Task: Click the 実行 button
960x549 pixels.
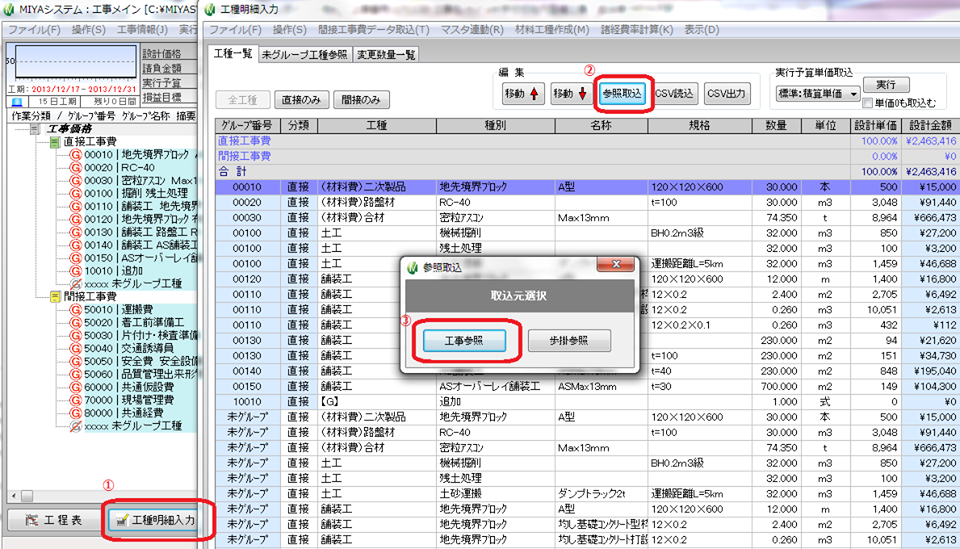Action: click(x=886, y=84)
